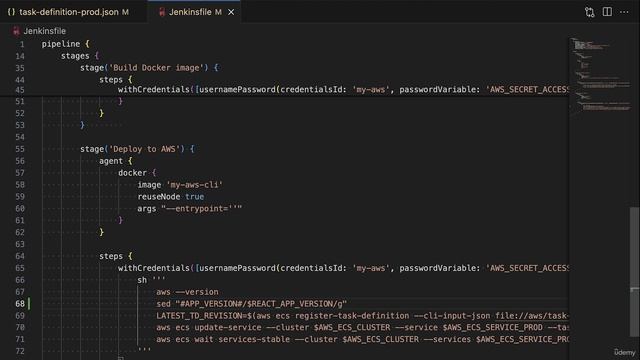Click withCredentials on line 65
The height and width of the screenshot is (360, 640).
154,268
